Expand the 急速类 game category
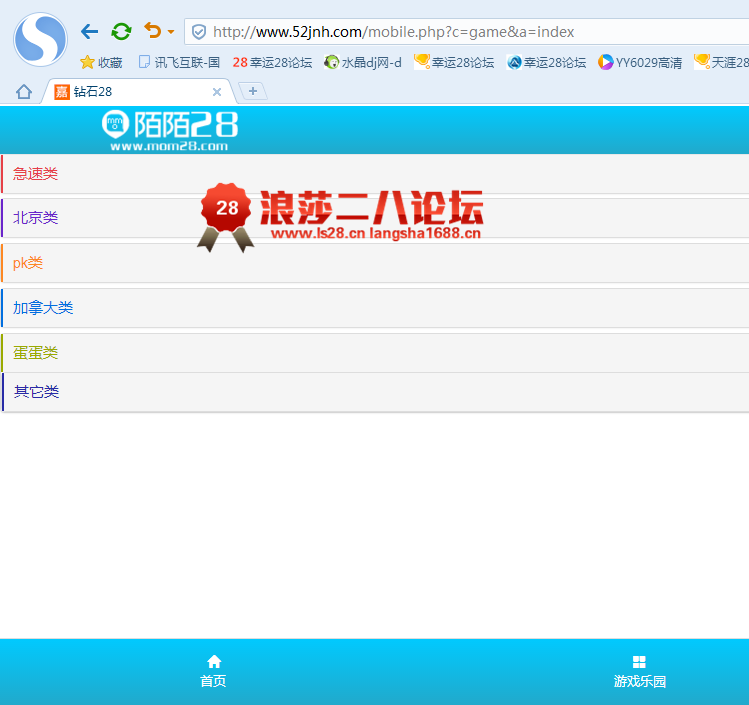The height and width of the screenshot is (705, 749). (36, 174)
